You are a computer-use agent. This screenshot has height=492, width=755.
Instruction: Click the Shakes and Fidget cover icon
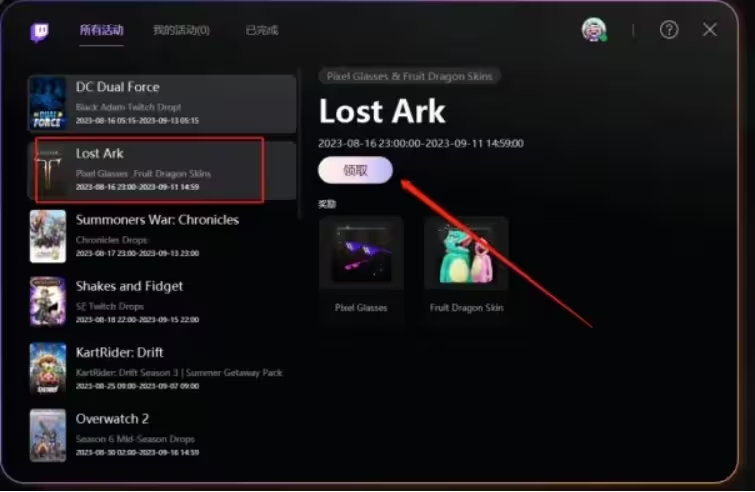click(x=48, y=302)
